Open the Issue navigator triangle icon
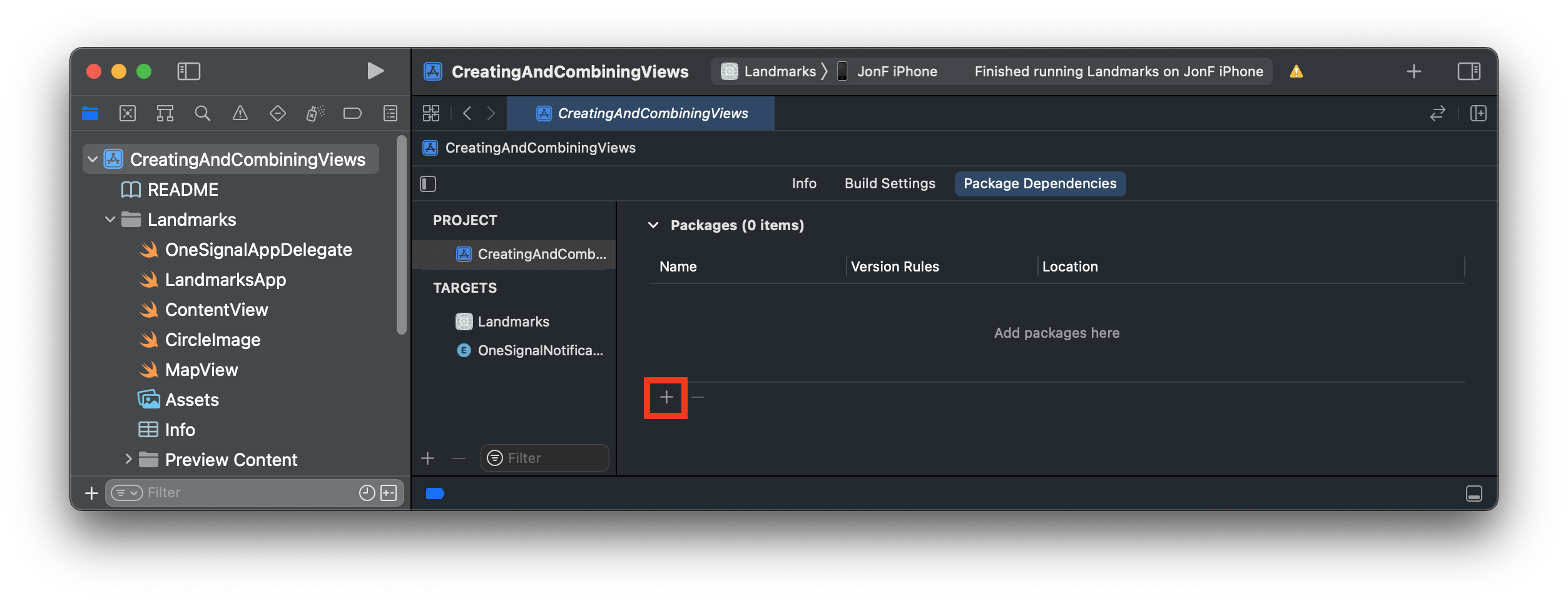1568x603 pixels. tap(240, 113)
